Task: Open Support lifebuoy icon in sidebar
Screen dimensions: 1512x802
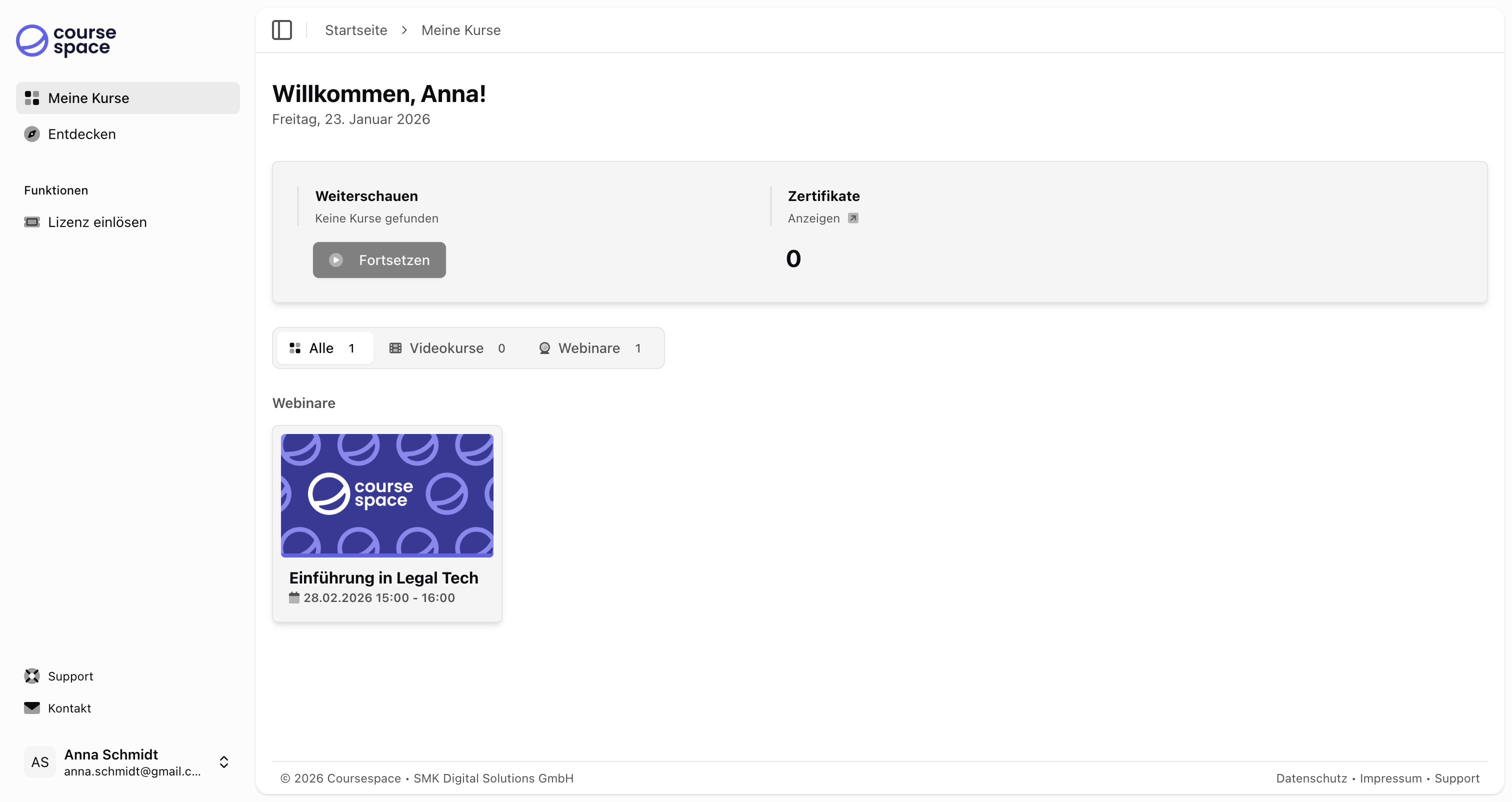Action: 31,676
